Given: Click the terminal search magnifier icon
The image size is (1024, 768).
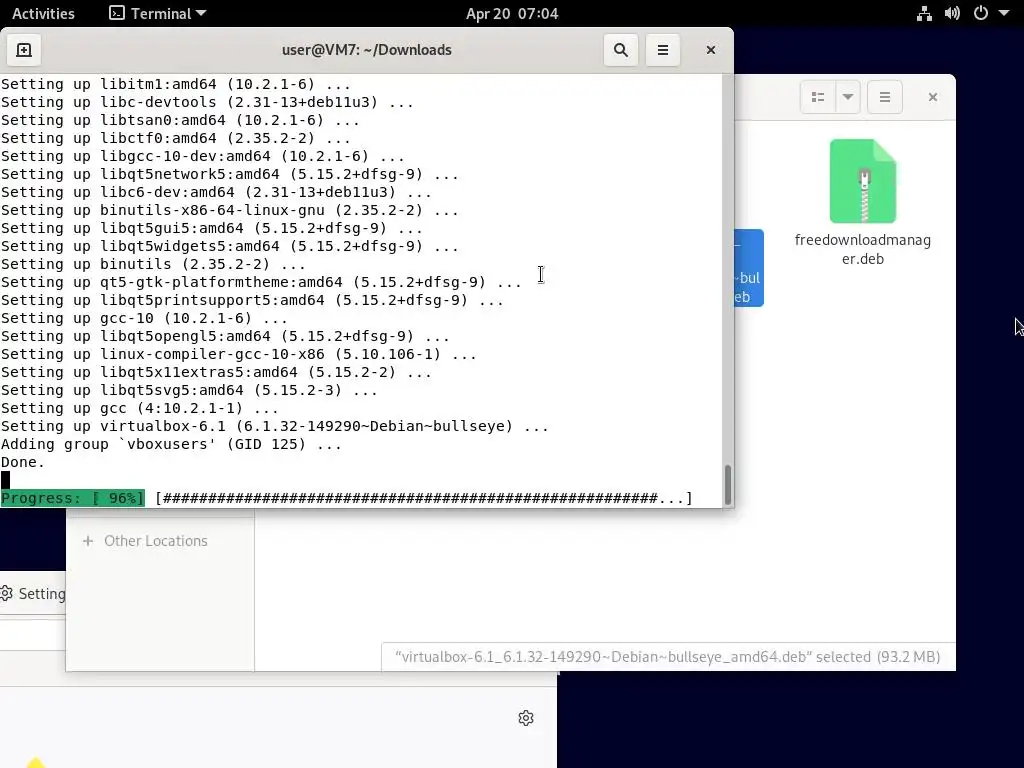Looking at the screenshot, I should click(620, 50).
